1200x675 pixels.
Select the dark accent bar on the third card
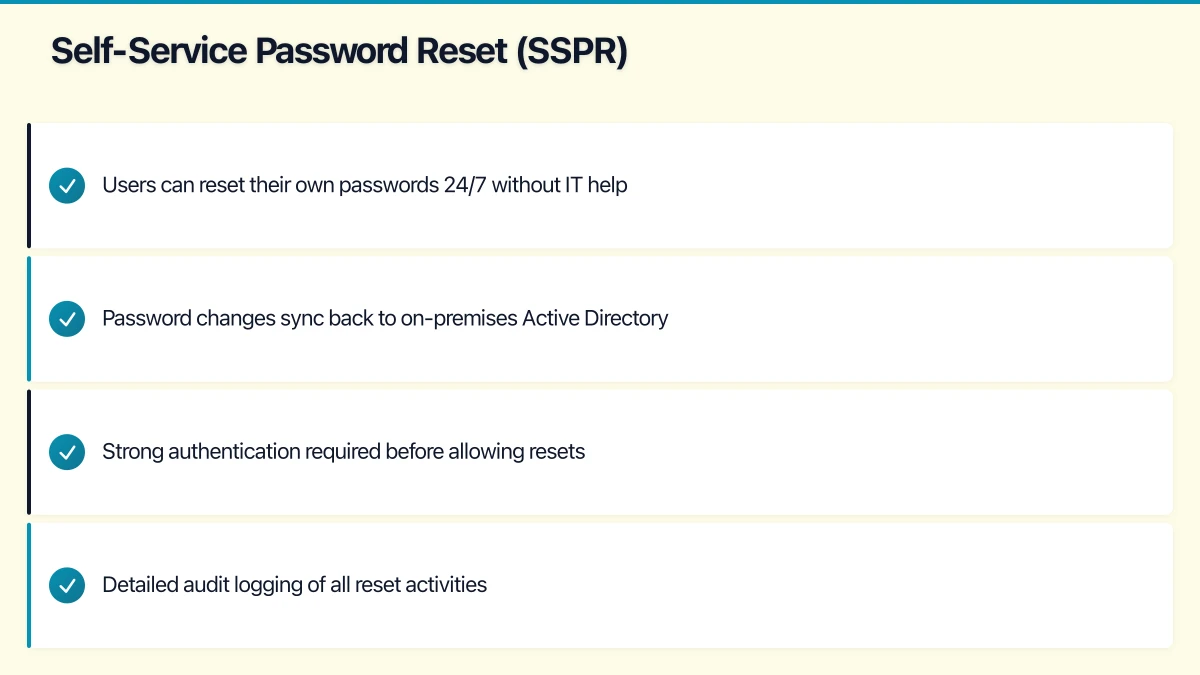(x=29, y=452)
